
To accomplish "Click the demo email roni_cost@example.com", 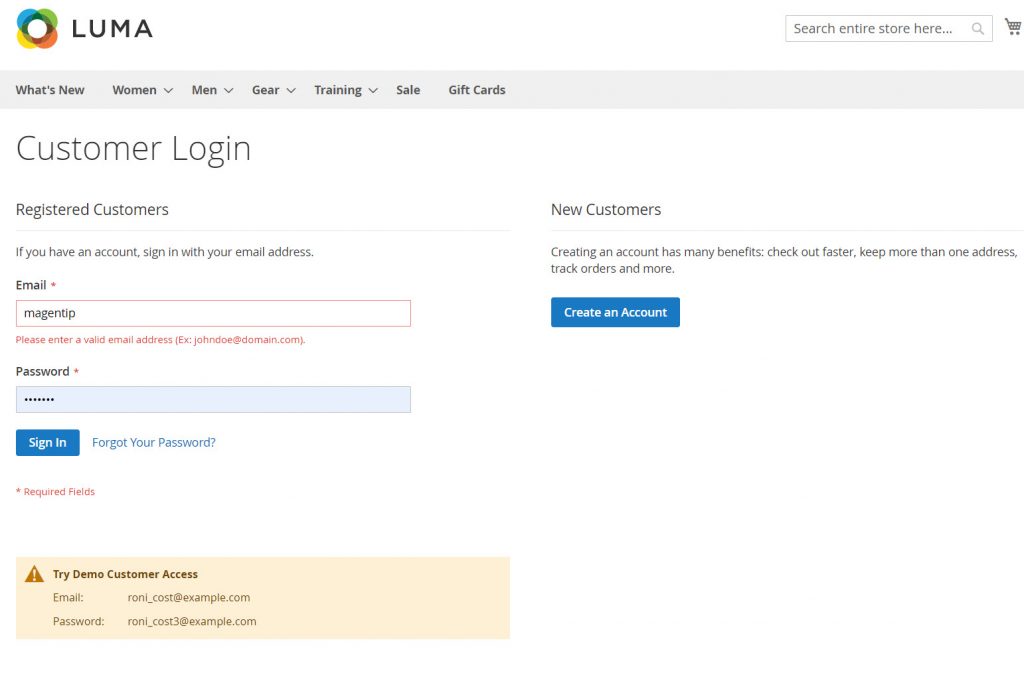I will [189, 597].
